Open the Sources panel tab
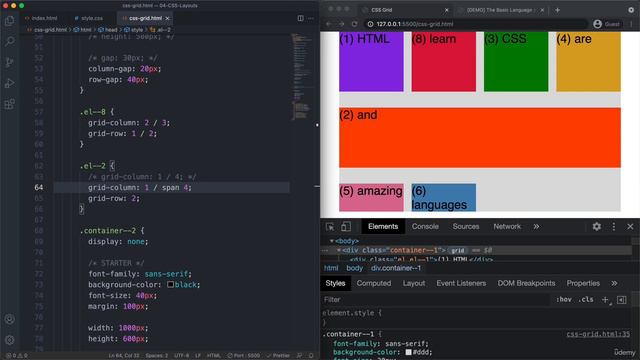This screenshot has width=640, height=360. [x=466, y=227]
